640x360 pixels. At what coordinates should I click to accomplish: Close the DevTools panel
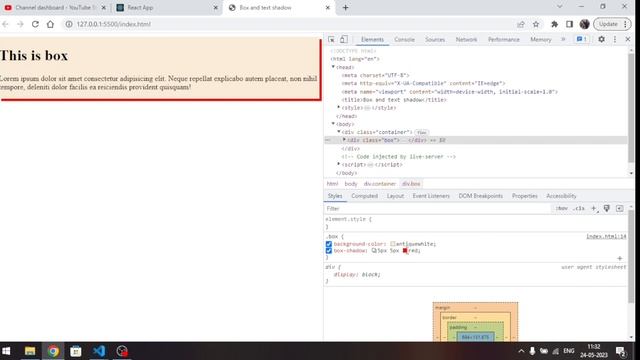628,39
